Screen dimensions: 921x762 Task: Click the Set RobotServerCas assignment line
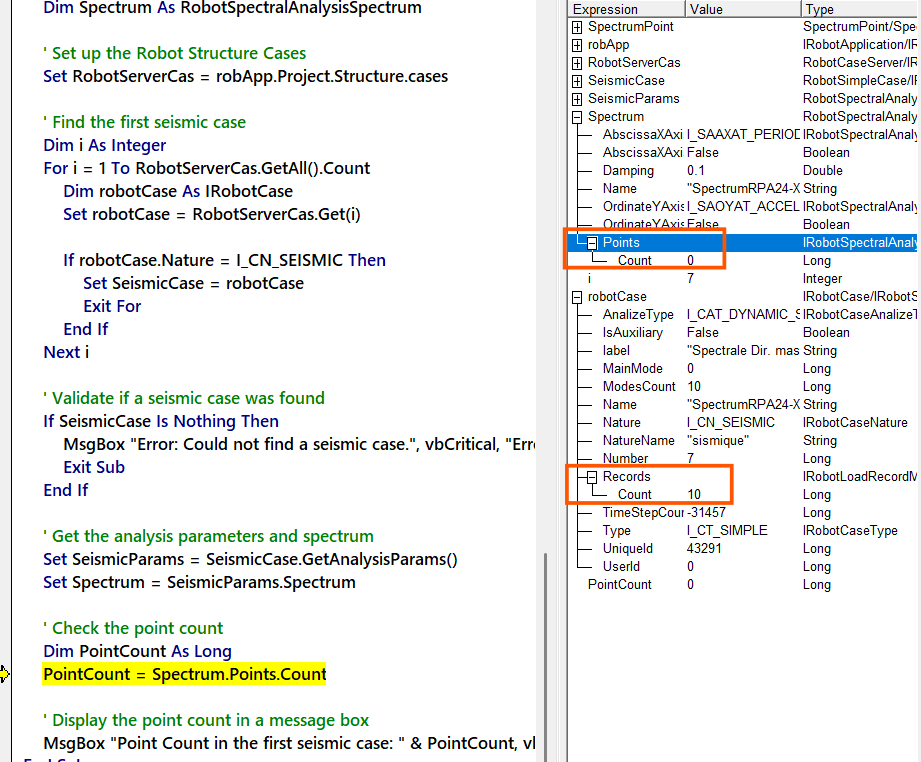coord(246,76)
